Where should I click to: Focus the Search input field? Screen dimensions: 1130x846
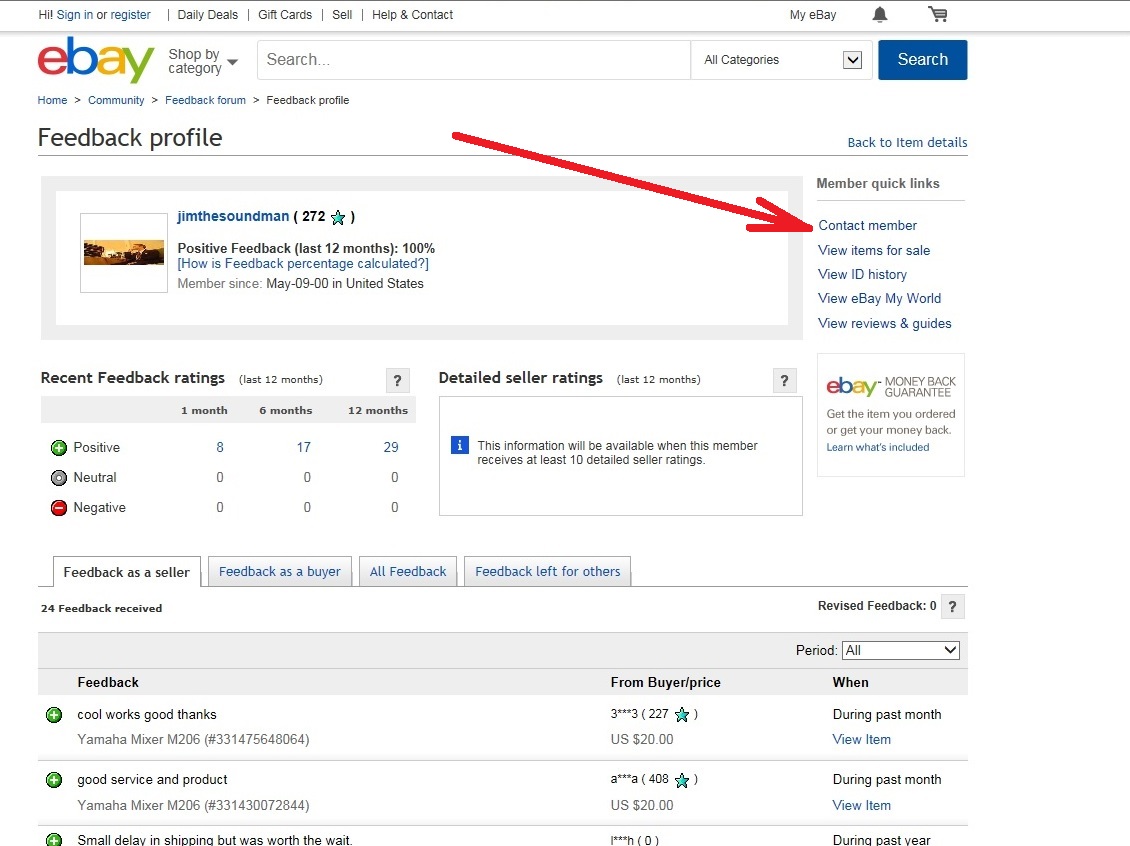click(474, 60)
